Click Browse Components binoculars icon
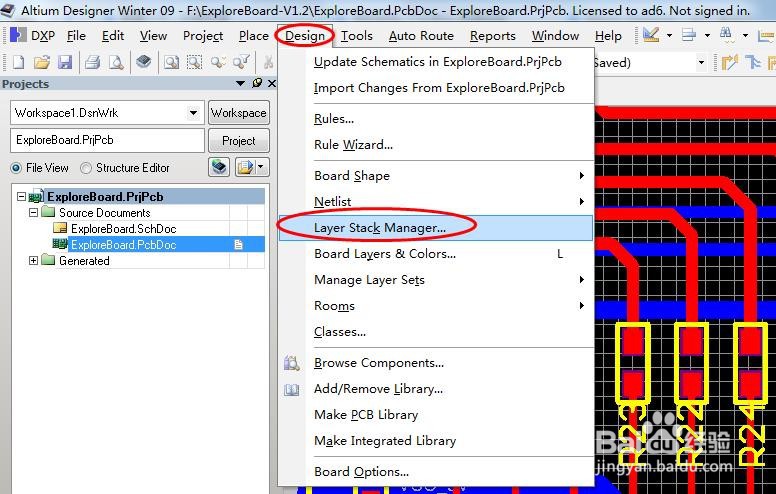 click(x=291, y=363)
